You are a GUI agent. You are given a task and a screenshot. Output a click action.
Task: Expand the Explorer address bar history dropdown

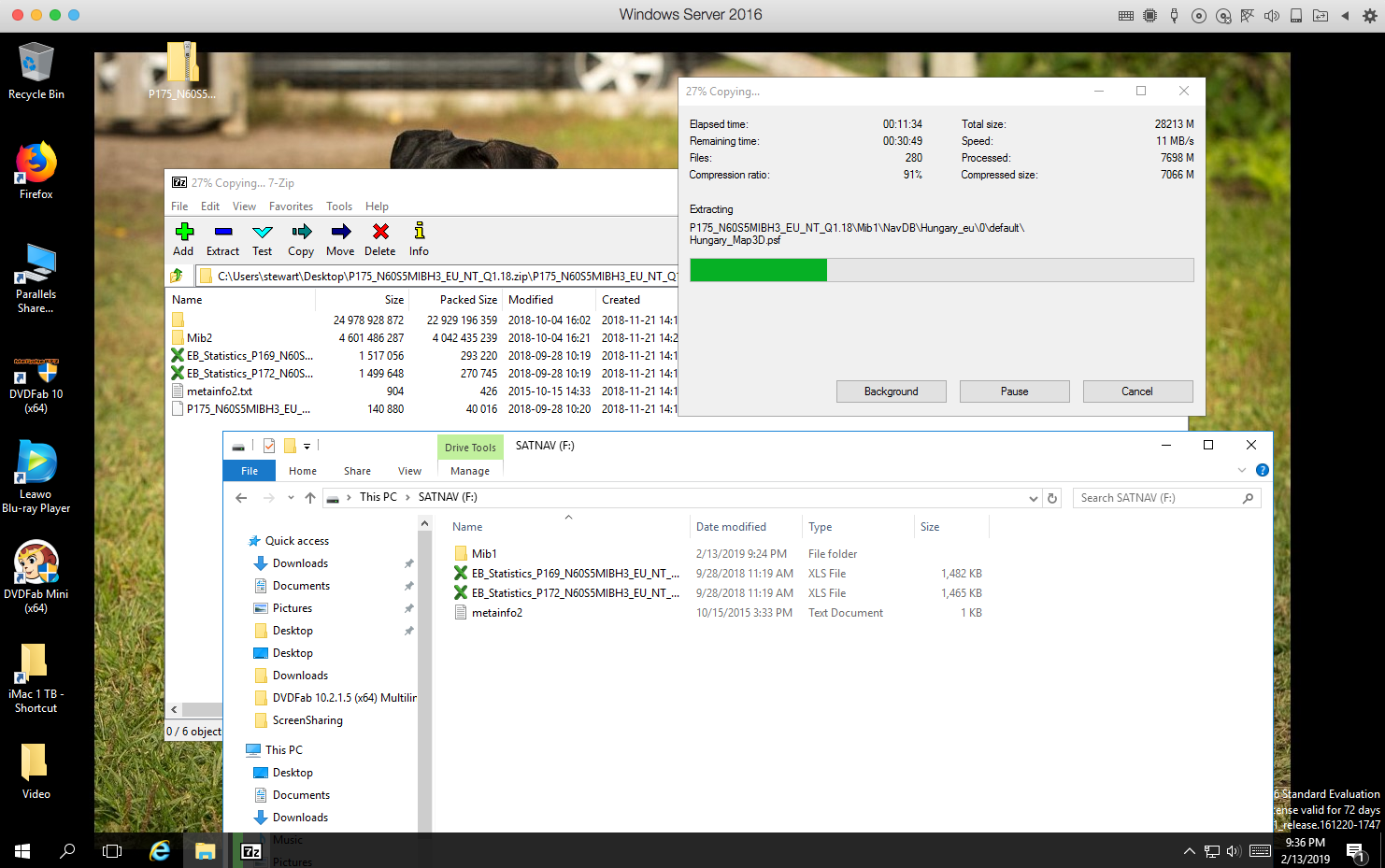coord(1033,498)
